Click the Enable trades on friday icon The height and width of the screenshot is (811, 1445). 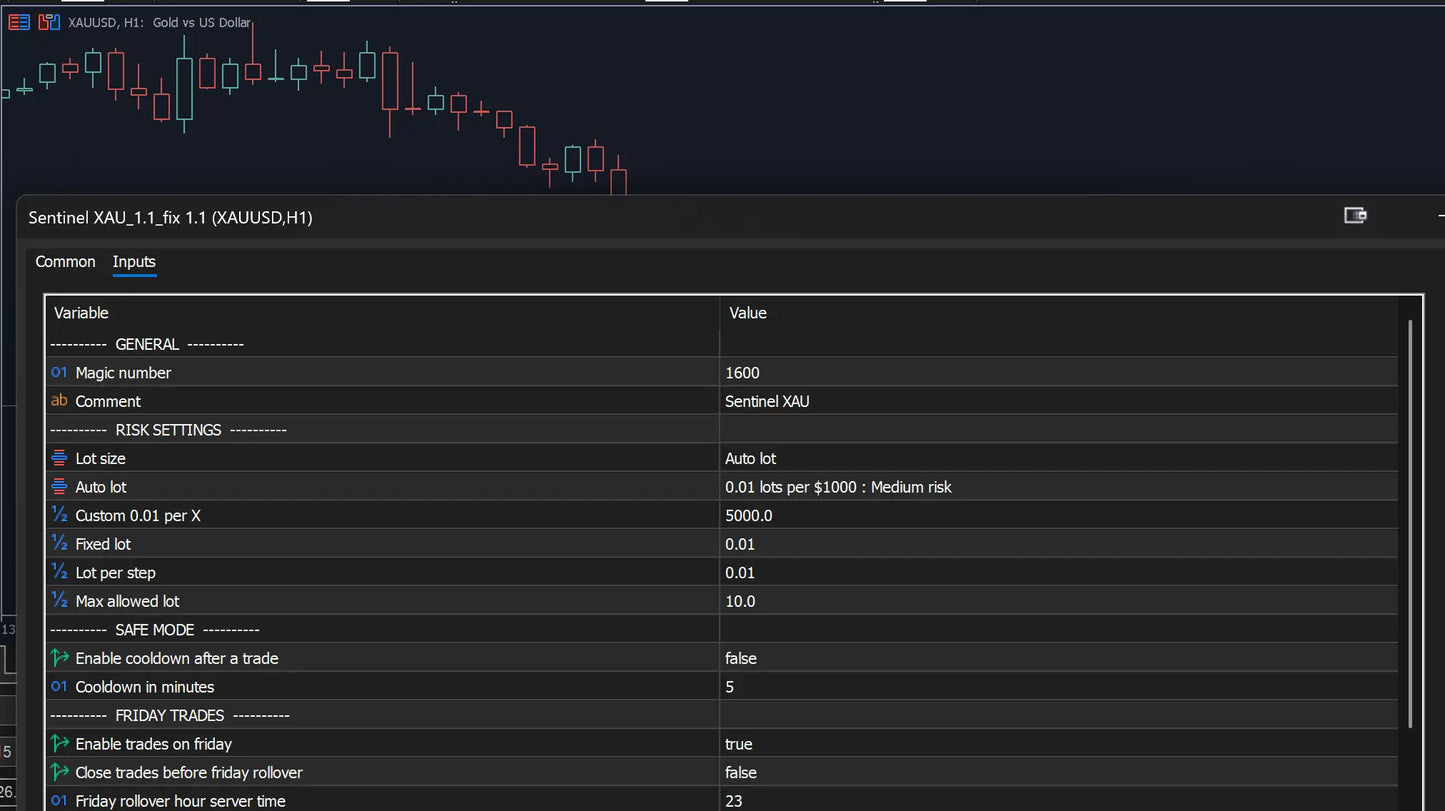59,744
